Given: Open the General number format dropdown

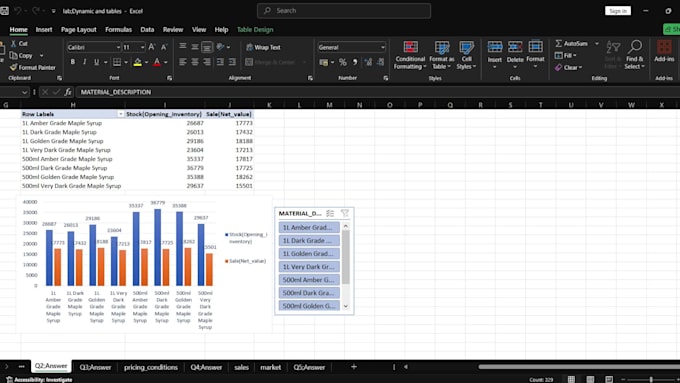Looking at the screenshot, I should 382,47.
